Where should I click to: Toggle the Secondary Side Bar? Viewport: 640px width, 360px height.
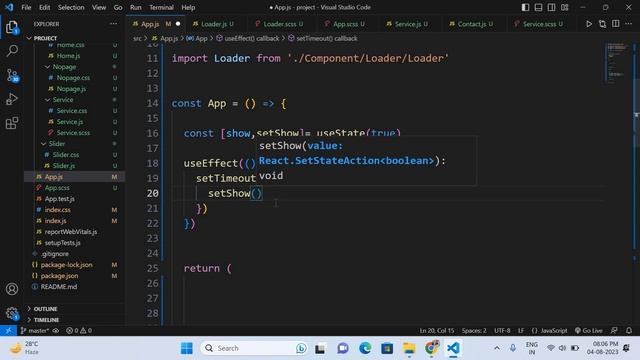551,7
